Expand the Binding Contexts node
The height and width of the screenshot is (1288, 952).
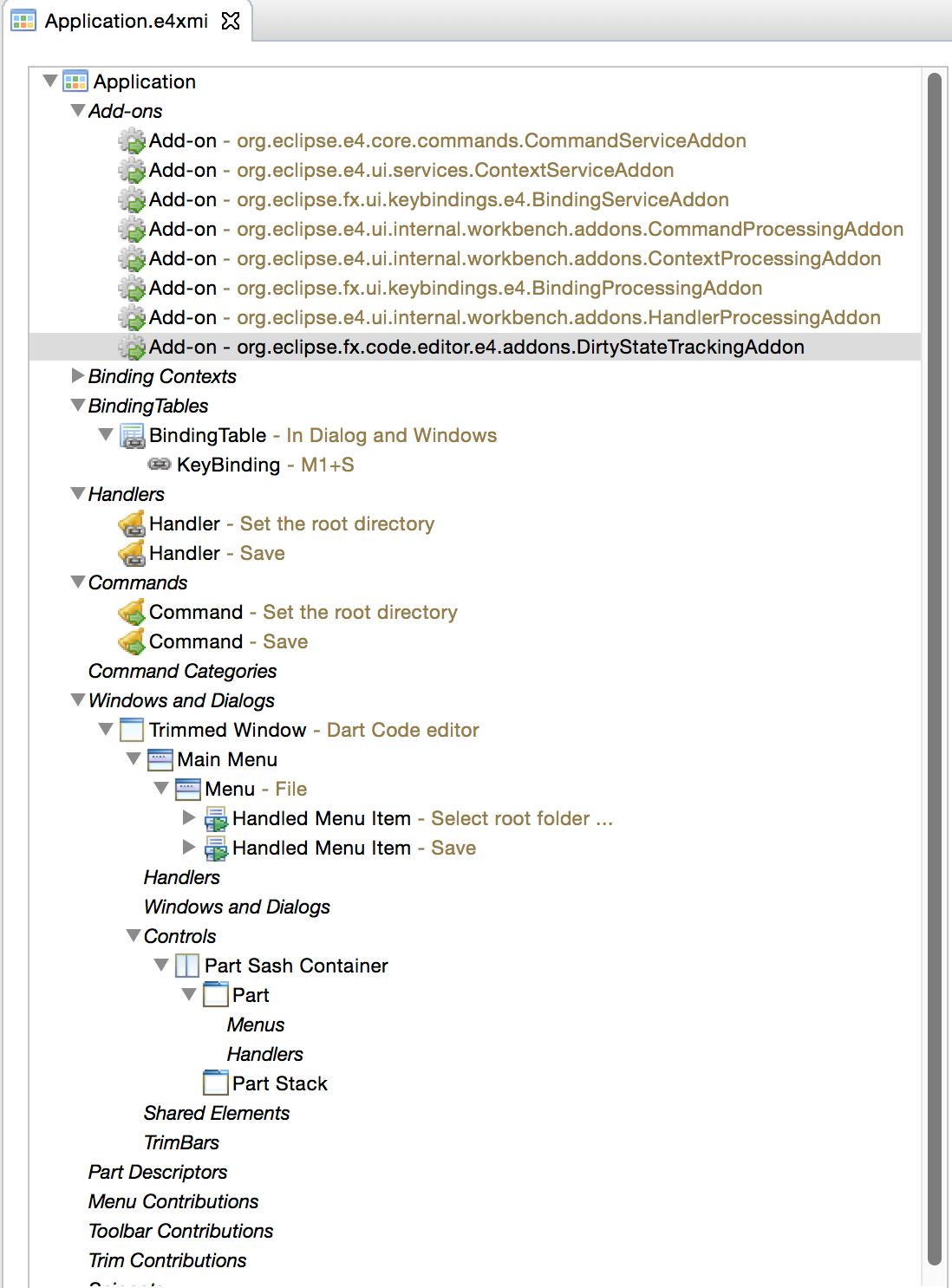click(x=77, y=376)
